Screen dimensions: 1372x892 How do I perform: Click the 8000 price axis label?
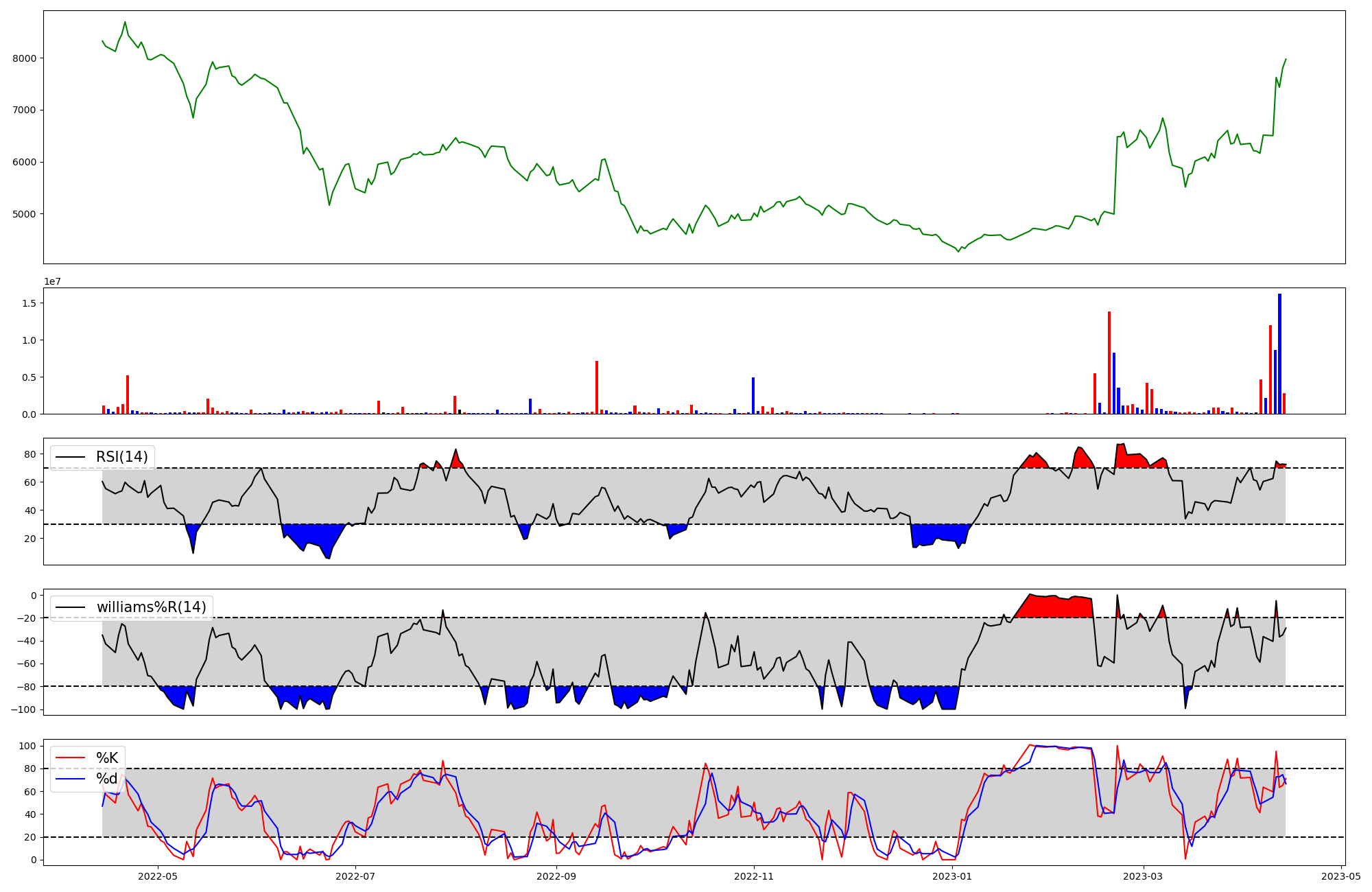(x=24, y=58)
